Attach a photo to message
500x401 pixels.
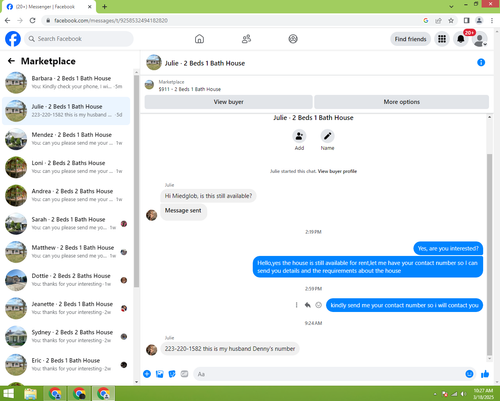click(x=160, y=374)
